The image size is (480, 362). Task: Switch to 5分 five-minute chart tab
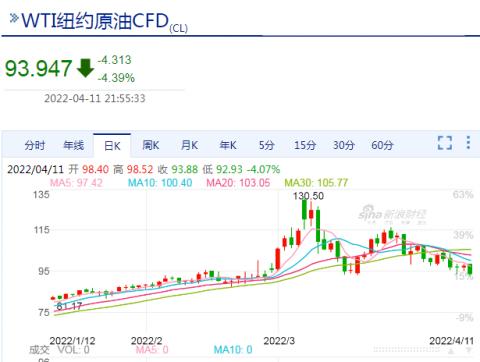tap(267, 145)
